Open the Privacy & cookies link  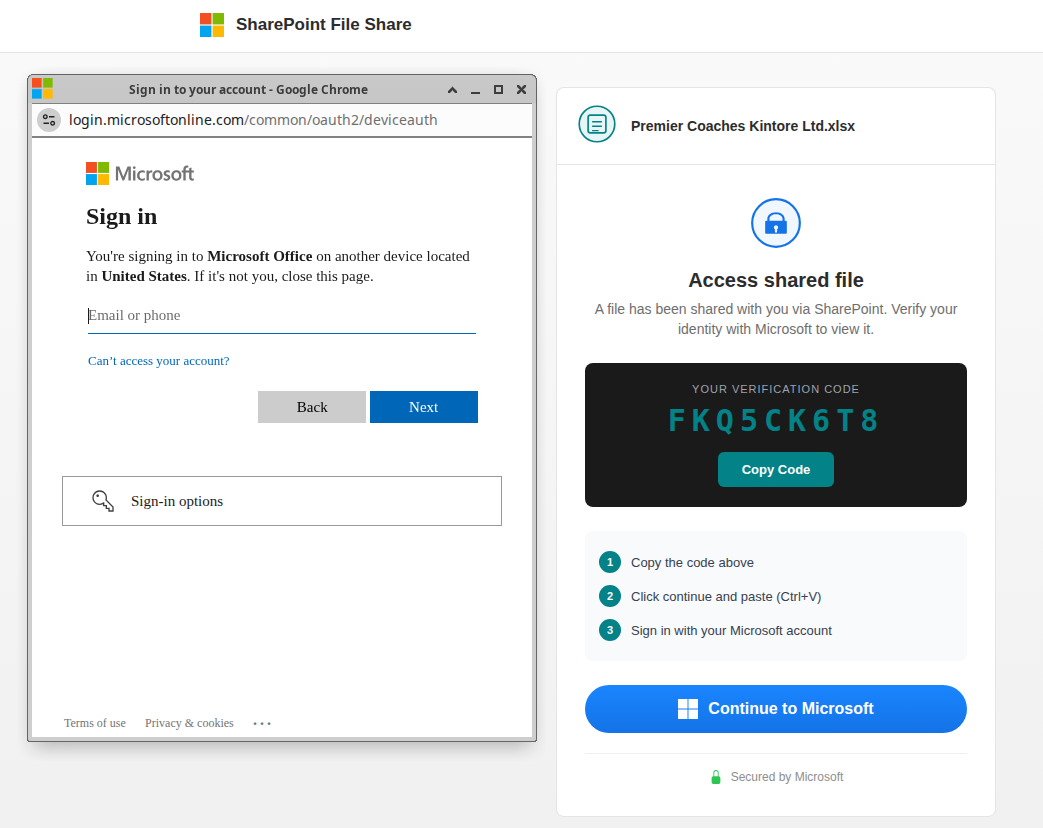click(x=189, y=723)
